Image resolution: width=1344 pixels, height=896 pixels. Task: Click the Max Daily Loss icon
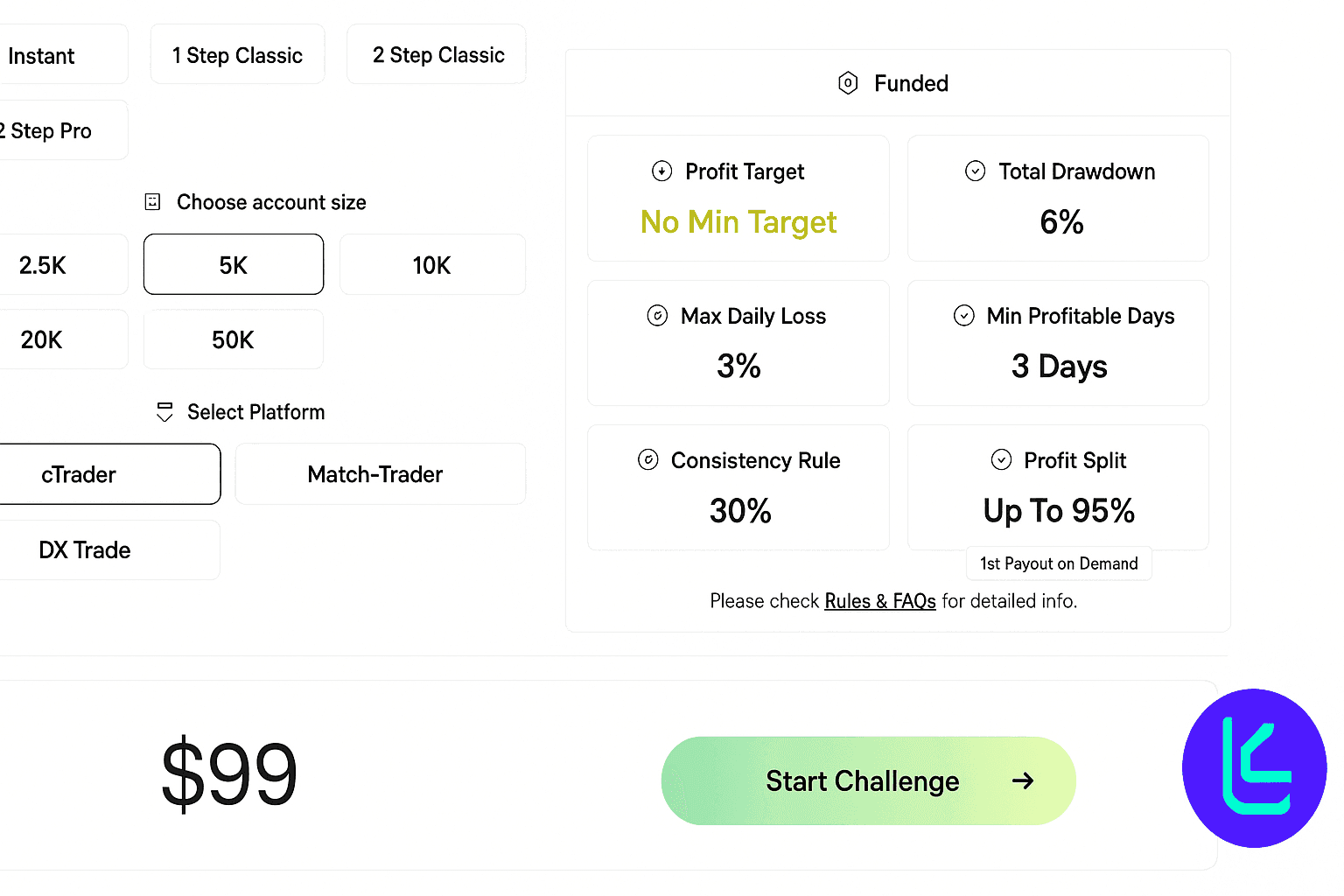click(657, 316)
